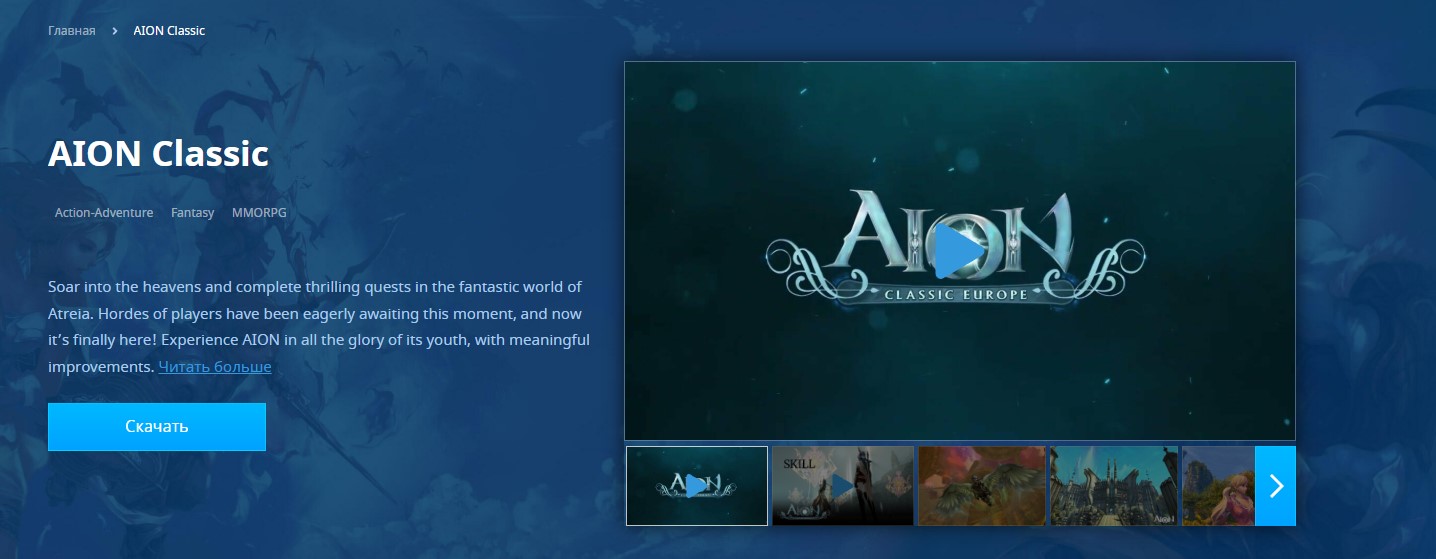Click the CLASSIC EUROPE banner in the video
Screen dimensions: 1436x559
(956, 294)
